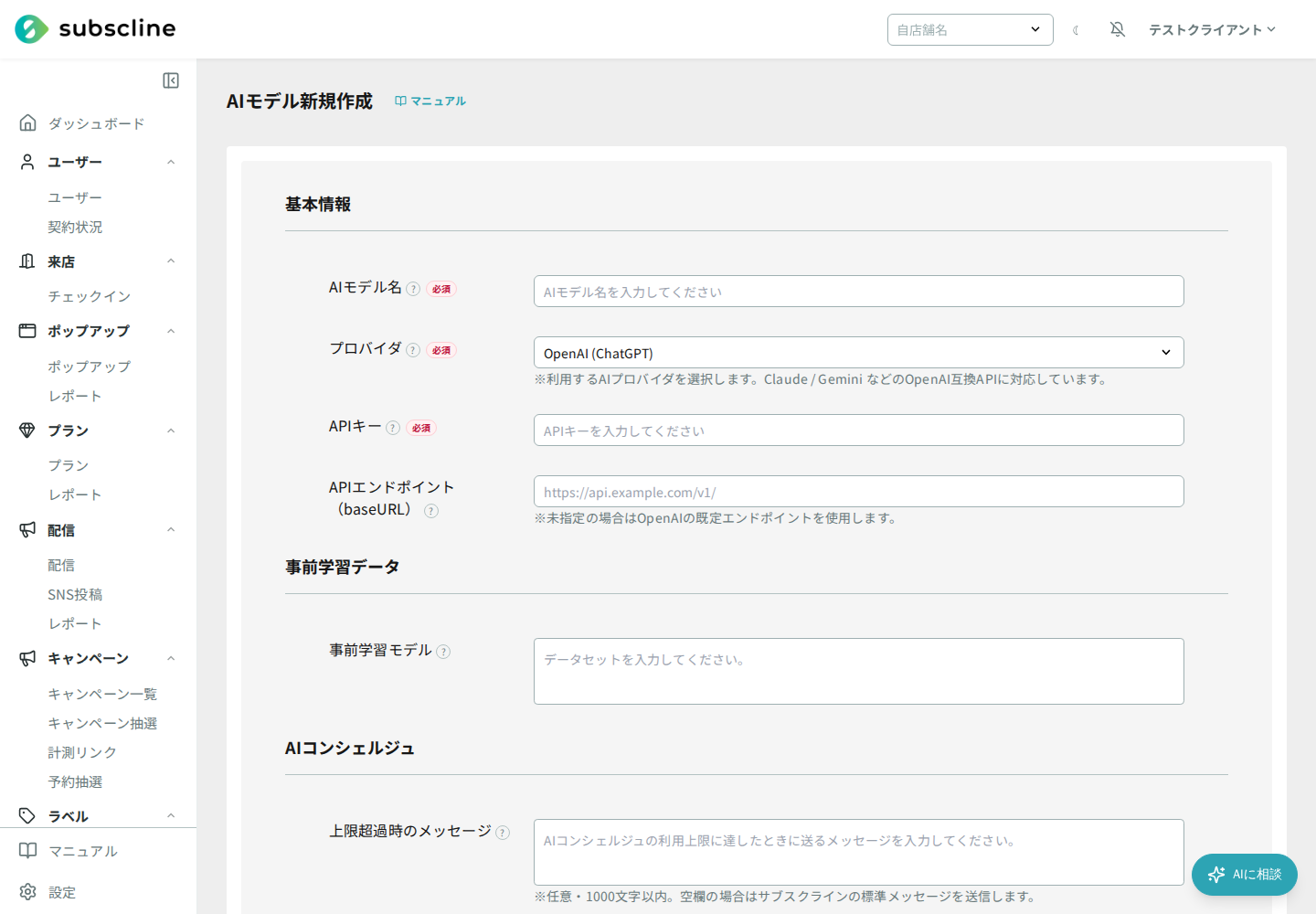Screen dimensions: 1316x914
Task: Open キャンペーン抽選 in the sidebar
Action: click(102, 723)
